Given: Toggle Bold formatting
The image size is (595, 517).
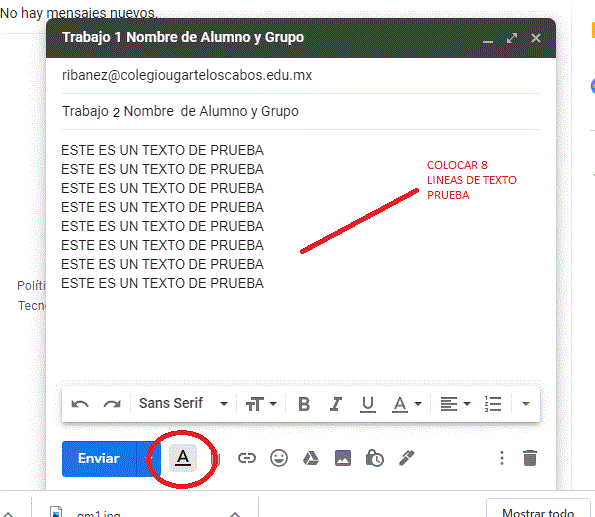Looking at the screenshot, I should point(304,404).
